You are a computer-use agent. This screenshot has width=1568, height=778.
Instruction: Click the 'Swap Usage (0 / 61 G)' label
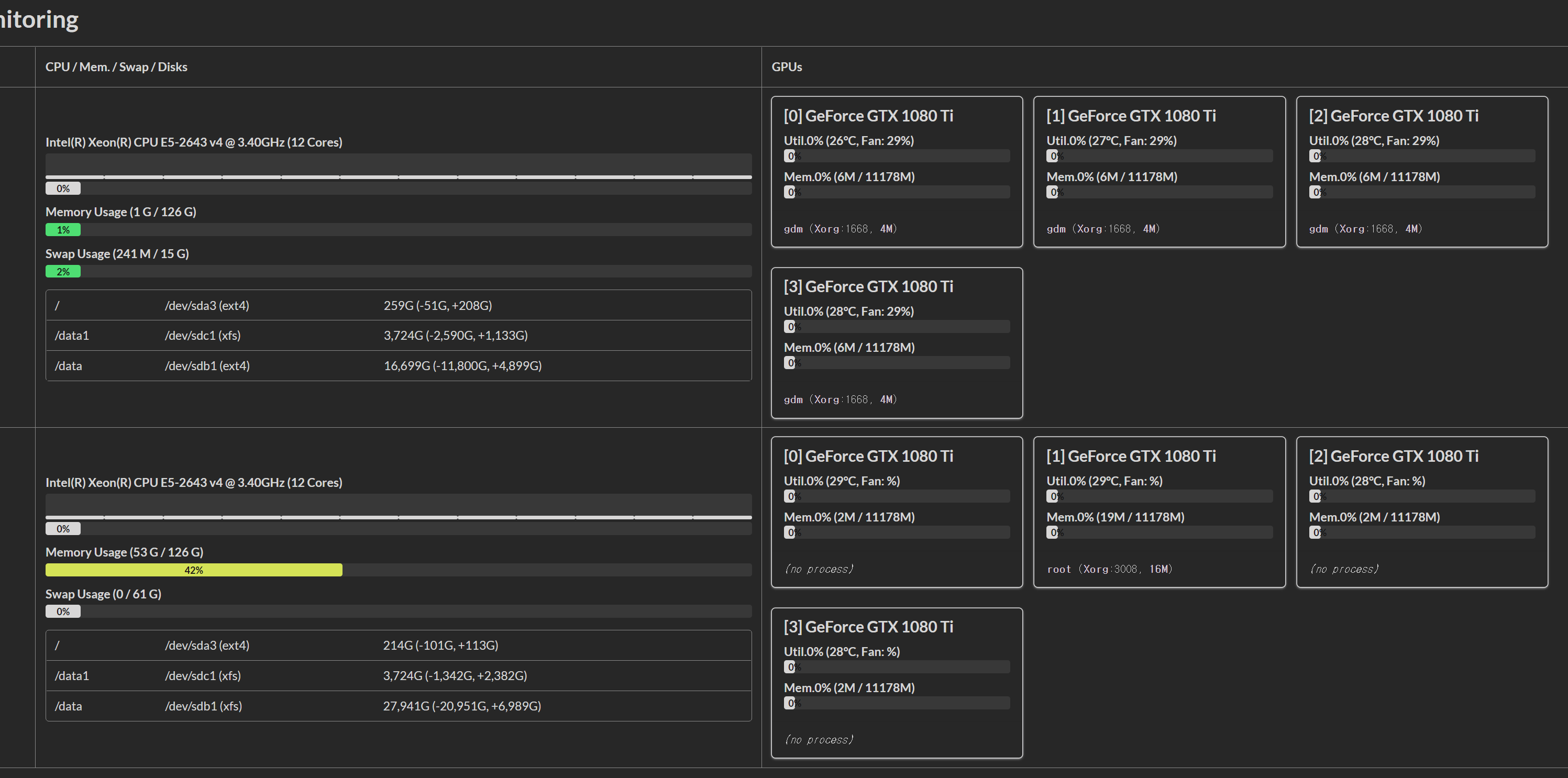[104, 594]
